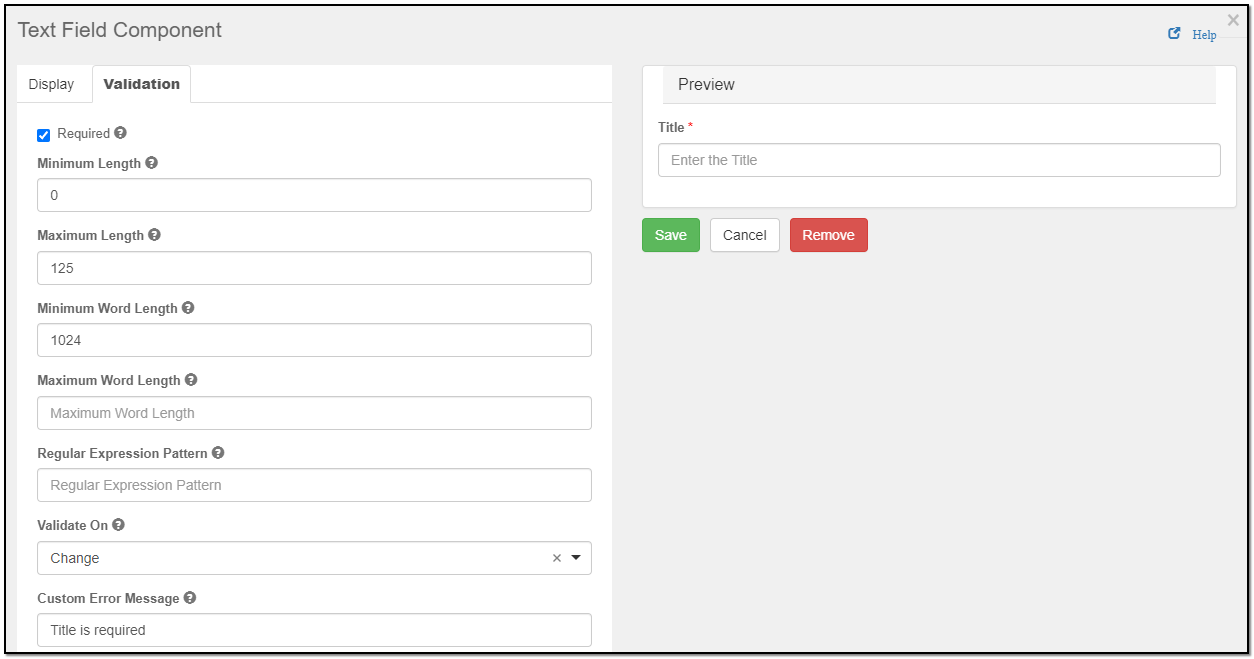1254x659 pixels.
Task: Open the Change combo box
Action: click(x=314, y=558)
